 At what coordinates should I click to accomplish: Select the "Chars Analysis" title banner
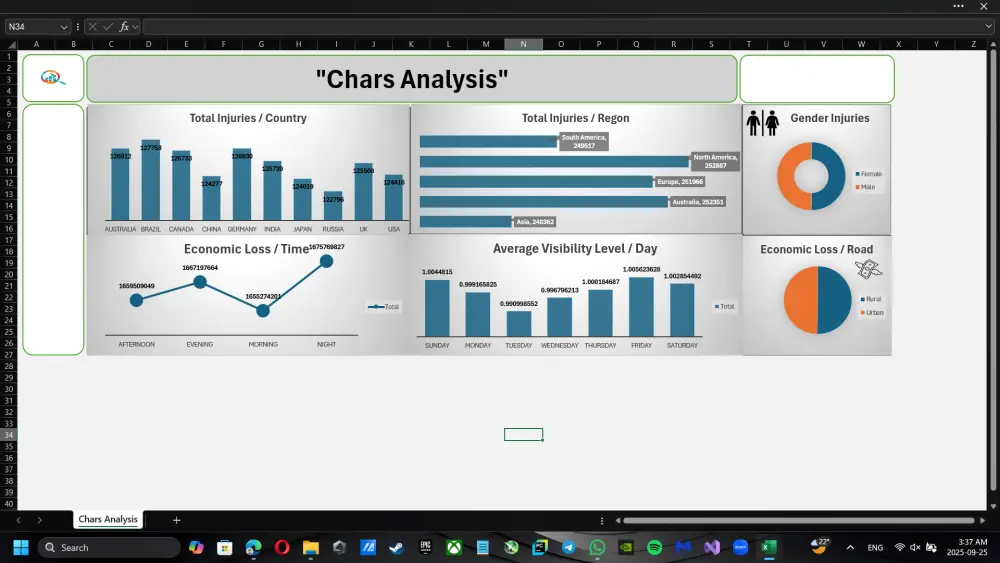tap(412, 79)
